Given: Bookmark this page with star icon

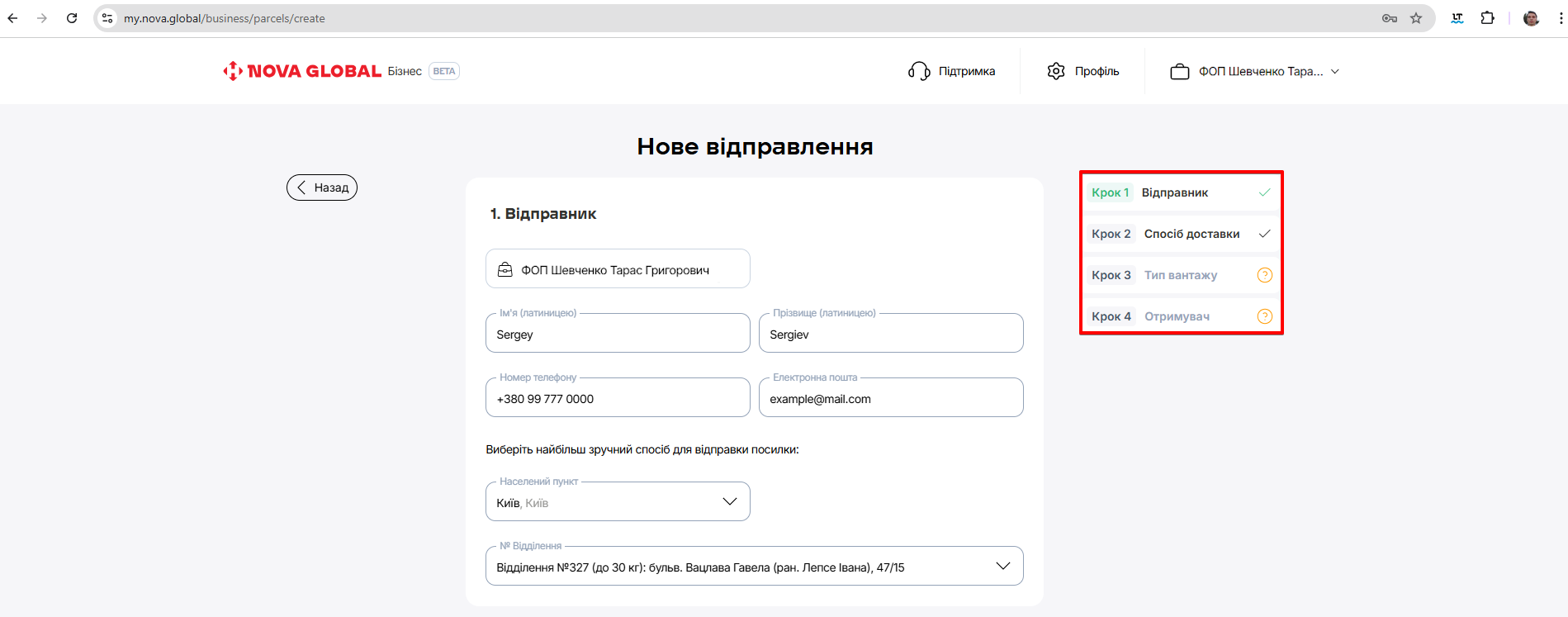Looking at the screenshot, I should point(1416,18).
